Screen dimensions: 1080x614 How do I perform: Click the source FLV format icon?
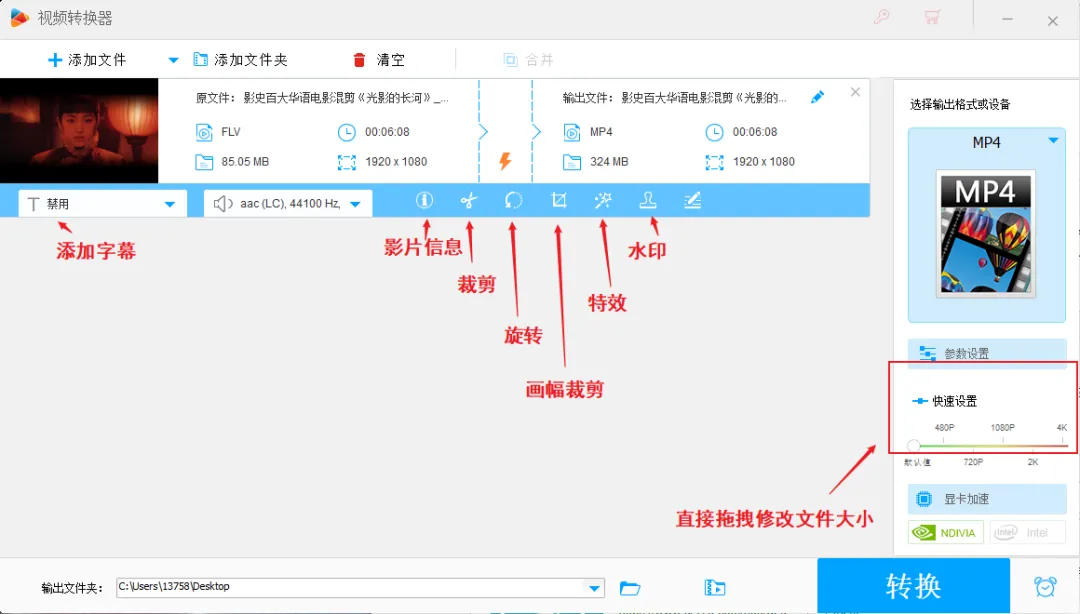pos(204,132)
